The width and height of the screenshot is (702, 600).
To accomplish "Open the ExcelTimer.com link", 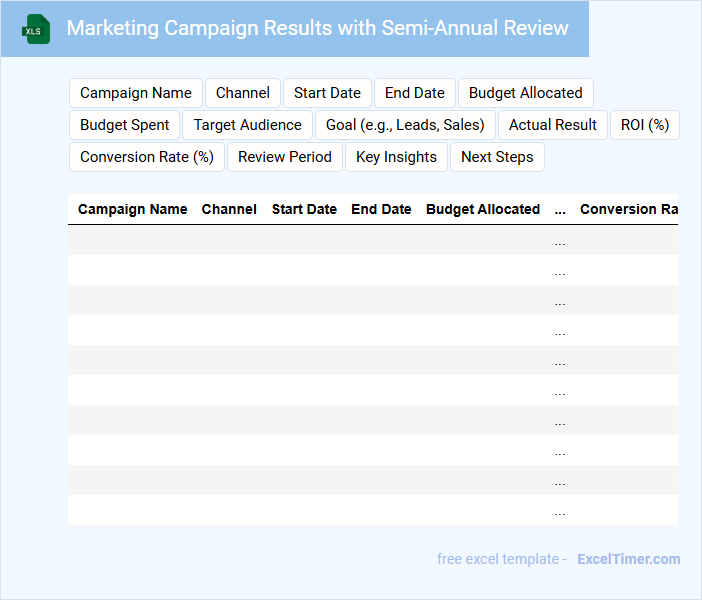I will (x=628, y=559).
